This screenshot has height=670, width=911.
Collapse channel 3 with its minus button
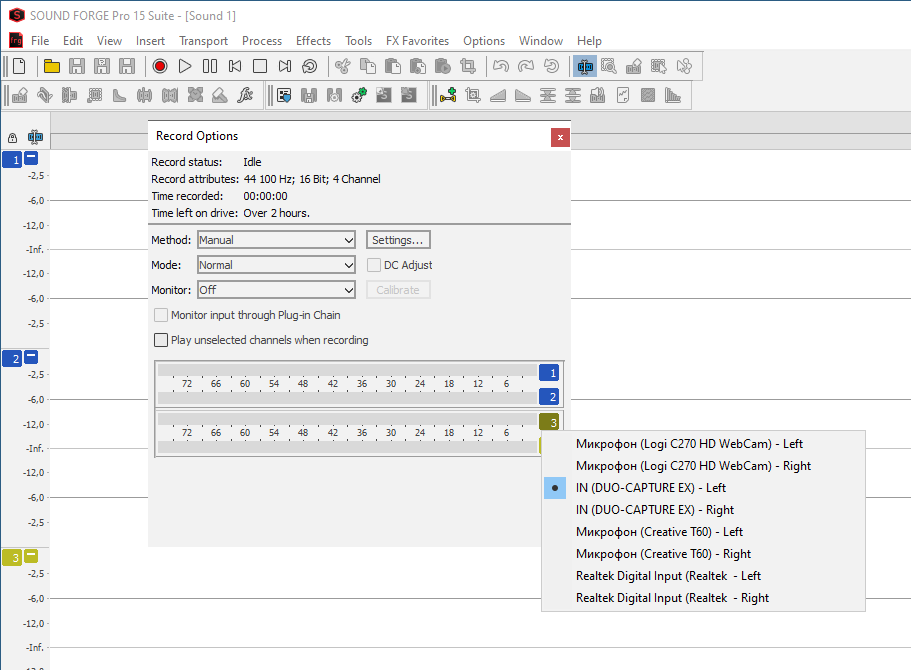click(31, 556)
